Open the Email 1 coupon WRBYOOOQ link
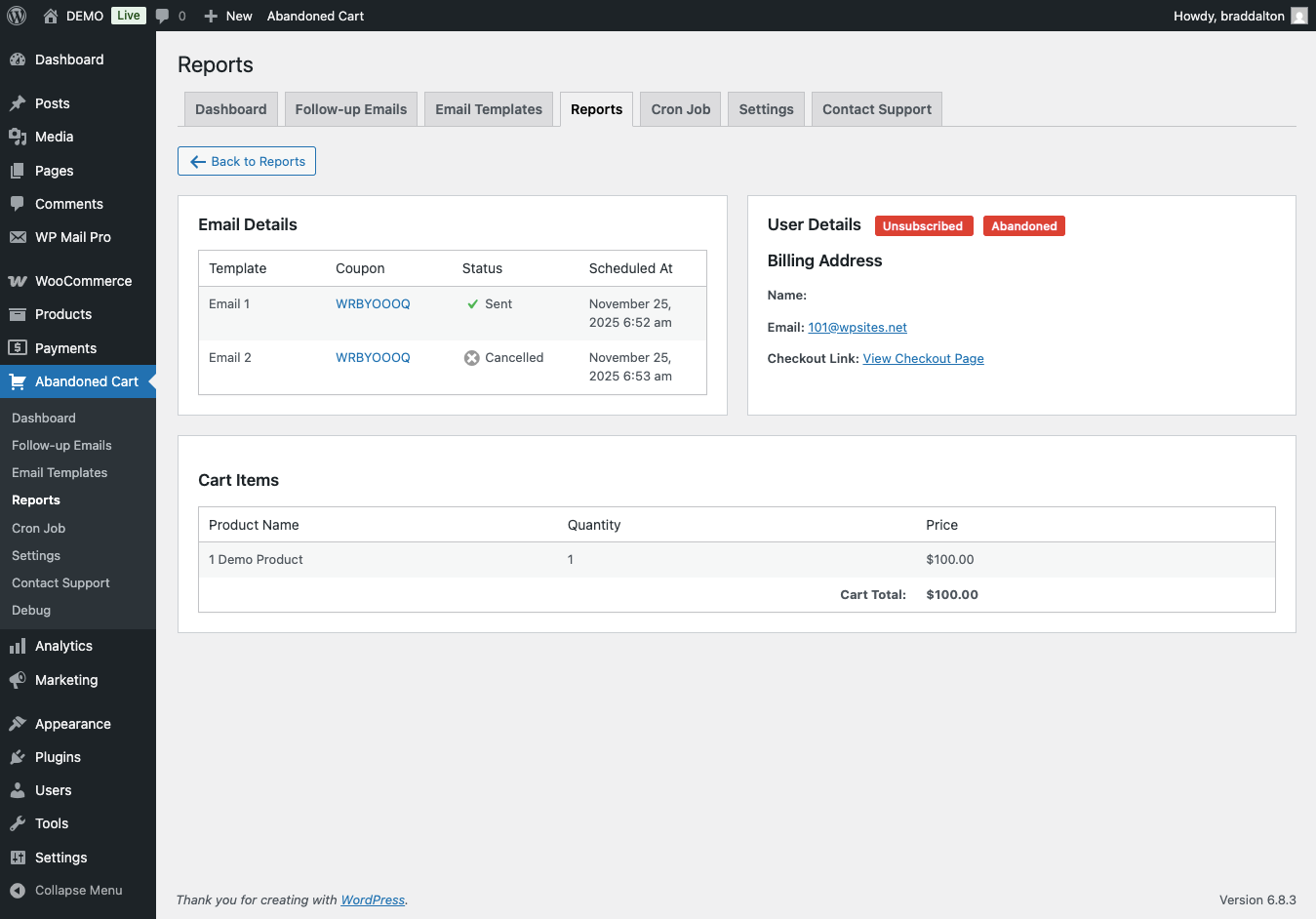 coord(373,303)
